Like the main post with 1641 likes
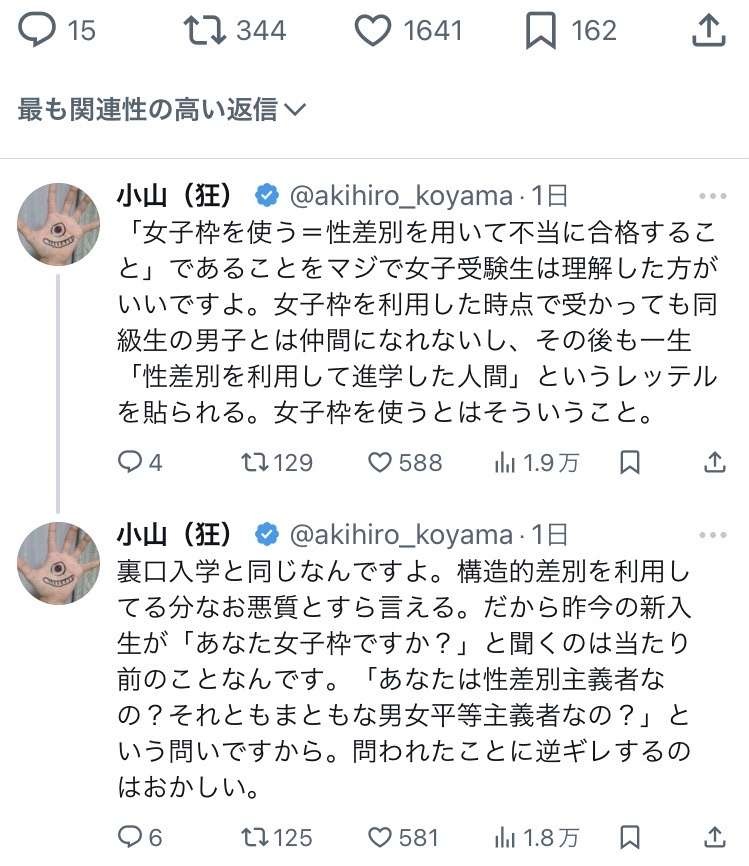749x866 pixels. pyautogui.click(x=374, y=31)
